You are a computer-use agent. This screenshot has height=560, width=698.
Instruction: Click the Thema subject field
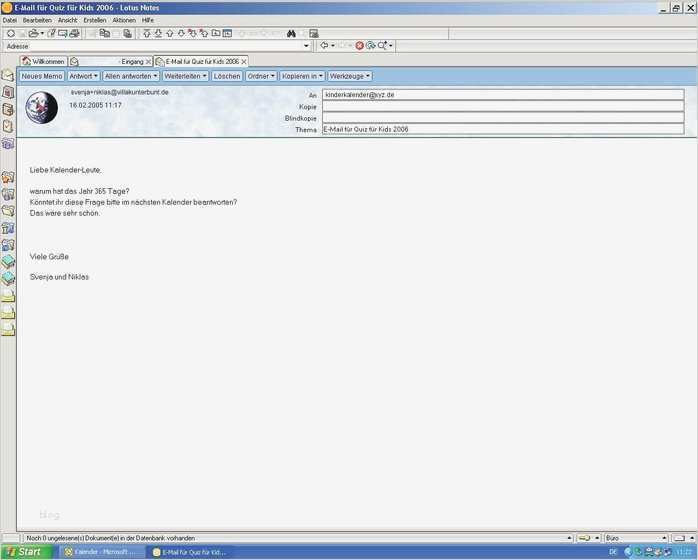(503, 129)
